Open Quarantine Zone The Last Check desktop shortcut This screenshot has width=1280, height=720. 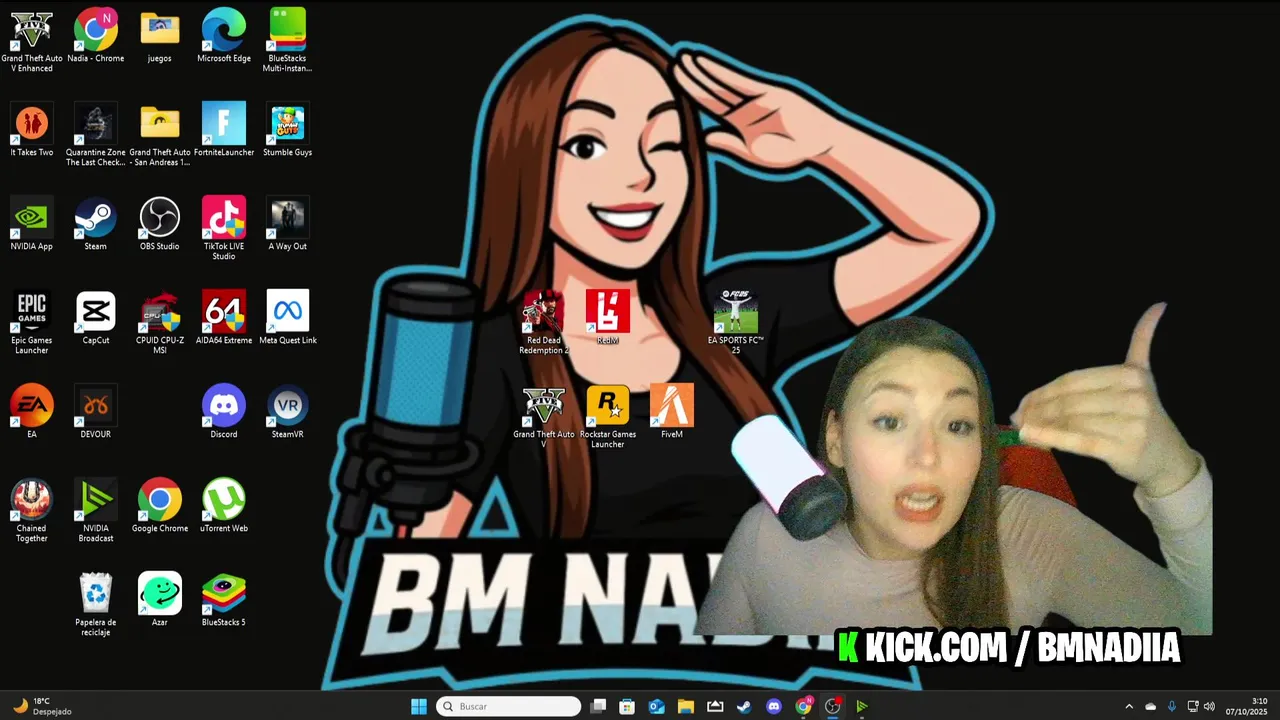96,134
